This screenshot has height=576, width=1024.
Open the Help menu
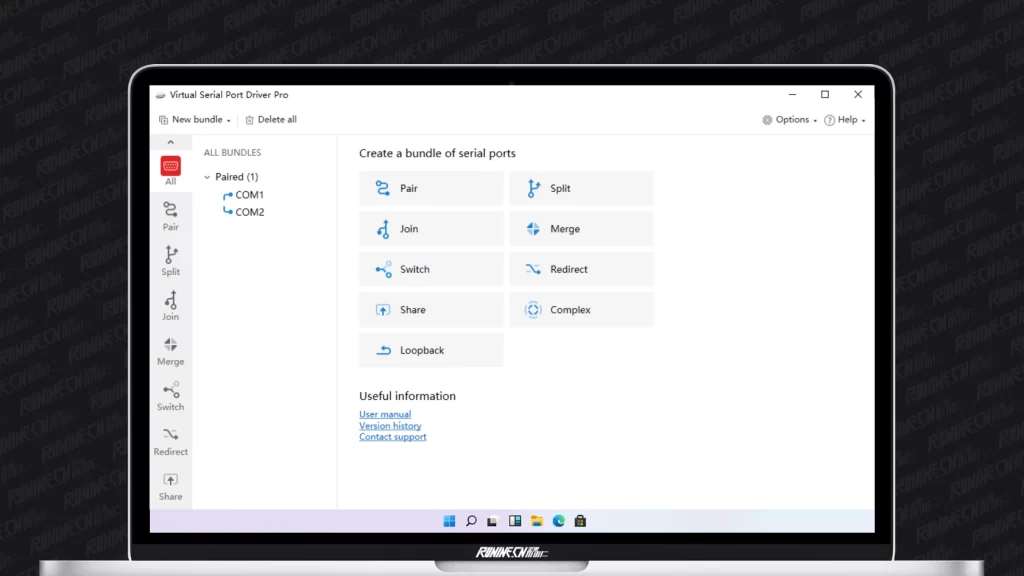point(845,120)
